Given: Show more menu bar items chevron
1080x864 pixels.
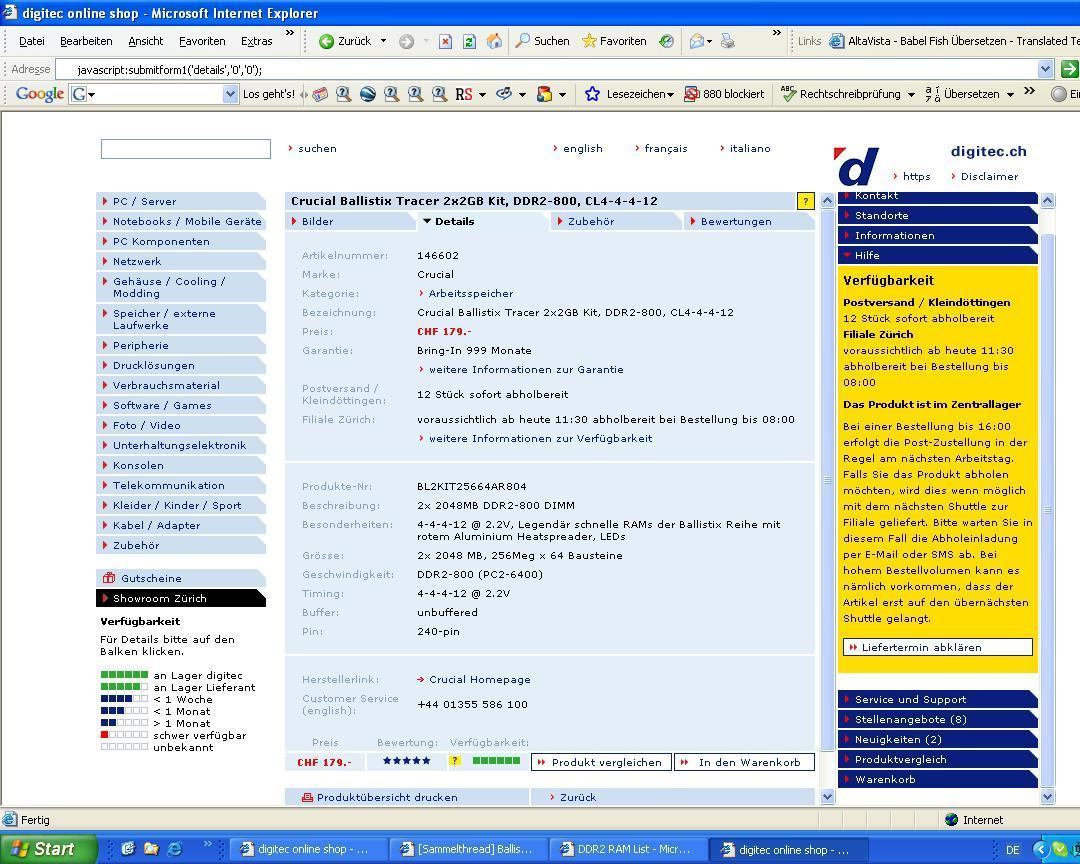Looking at the screenshot, I should 290,32.
